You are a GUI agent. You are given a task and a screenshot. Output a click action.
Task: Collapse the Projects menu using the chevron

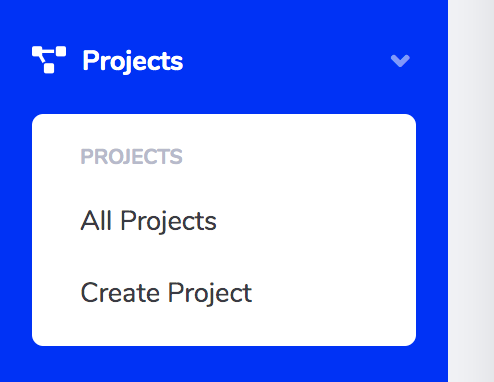tap(400, 61)
